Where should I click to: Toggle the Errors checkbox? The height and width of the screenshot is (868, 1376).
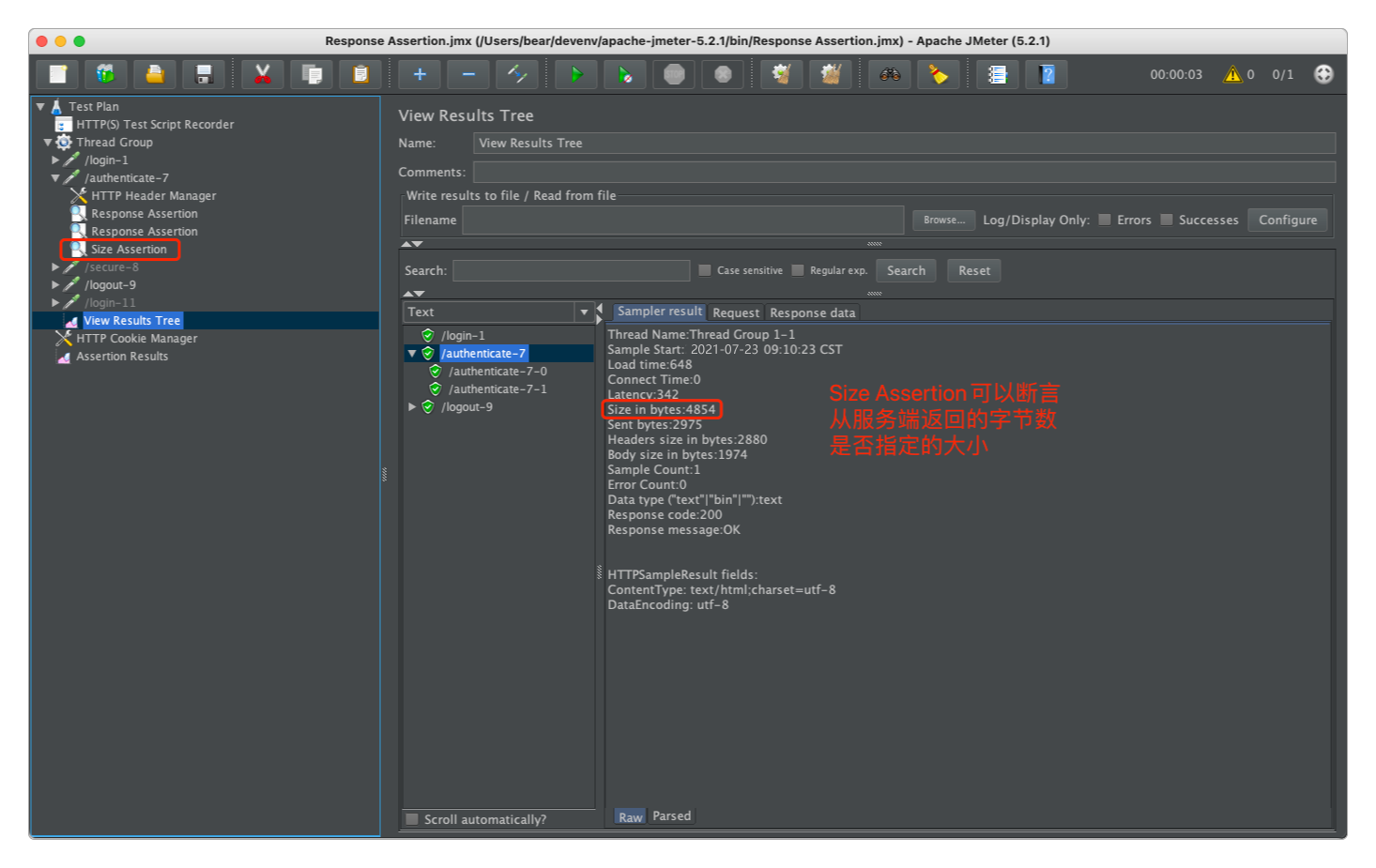click(x=1105, y=220)
